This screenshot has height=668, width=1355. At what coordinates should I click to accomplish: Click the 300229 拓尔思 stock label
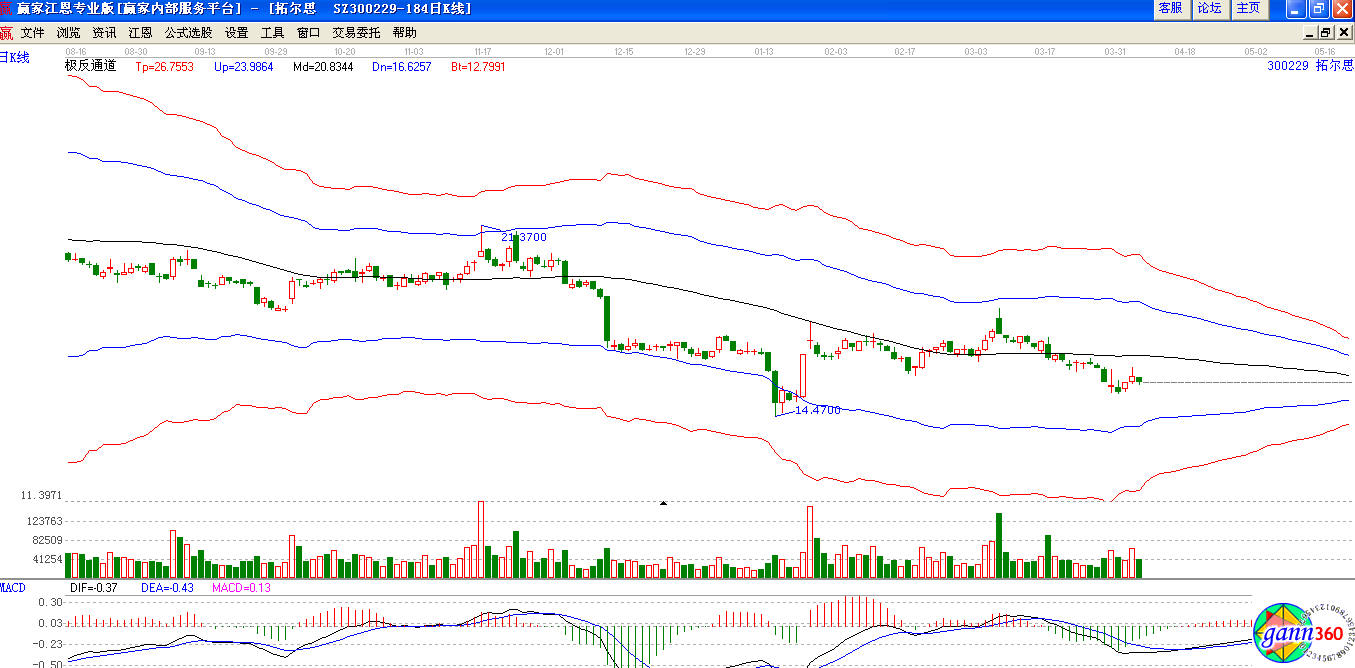pos(1310,65)
